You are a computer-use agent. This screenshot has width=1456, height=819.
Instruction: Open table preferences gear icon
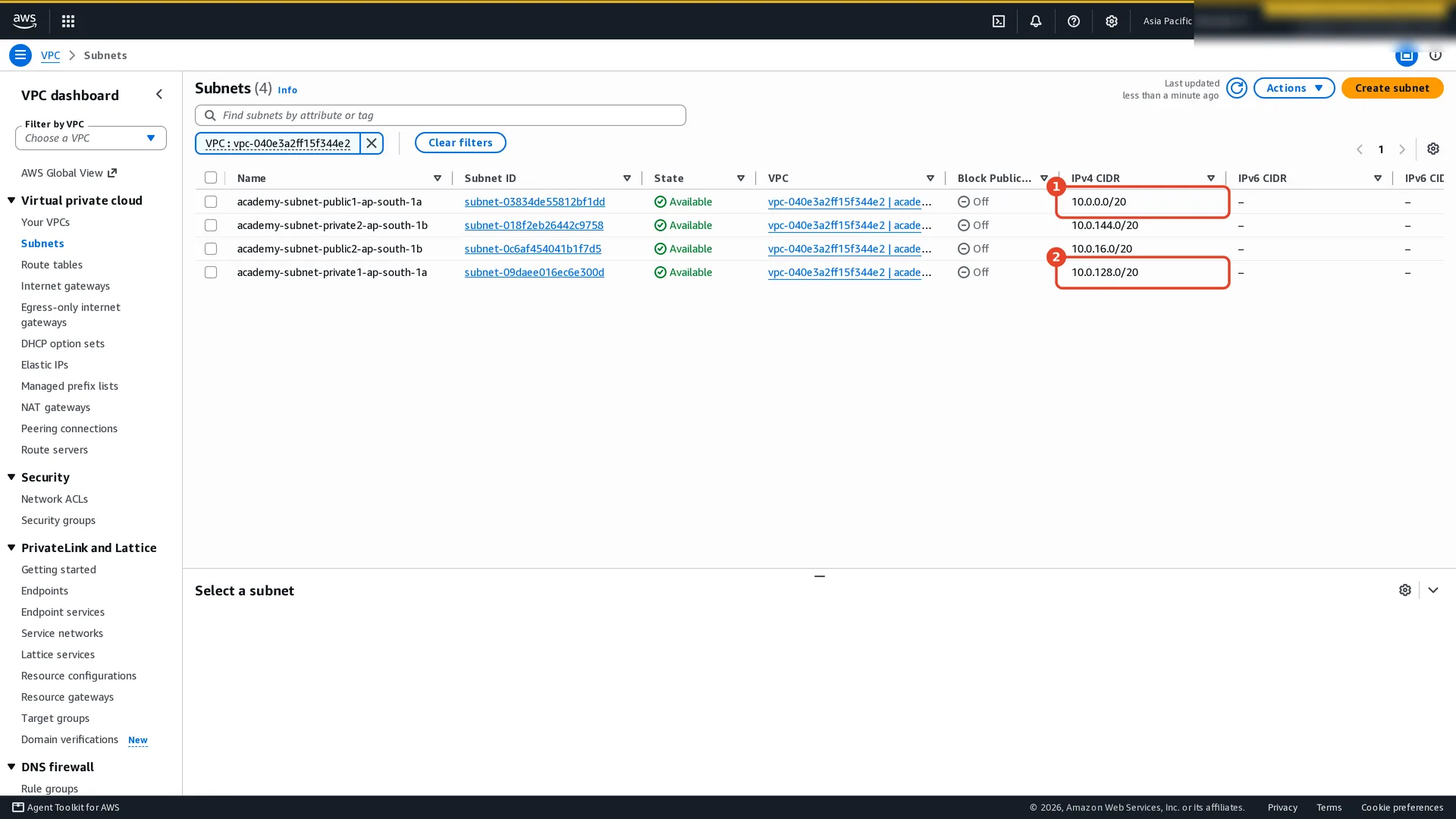[x=1433, y=149]
